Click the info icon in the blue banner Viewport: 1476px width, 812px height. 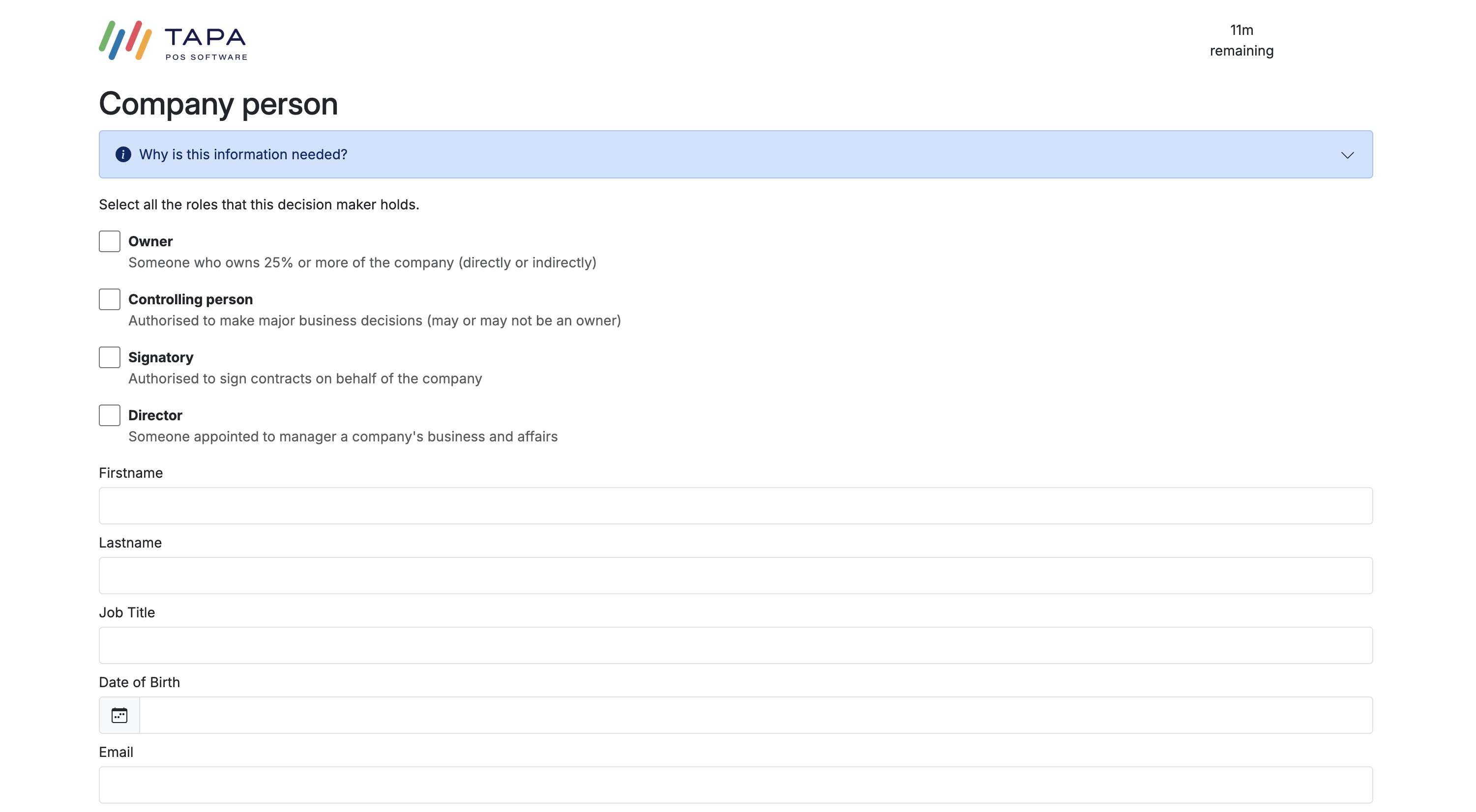coord(124,154)
